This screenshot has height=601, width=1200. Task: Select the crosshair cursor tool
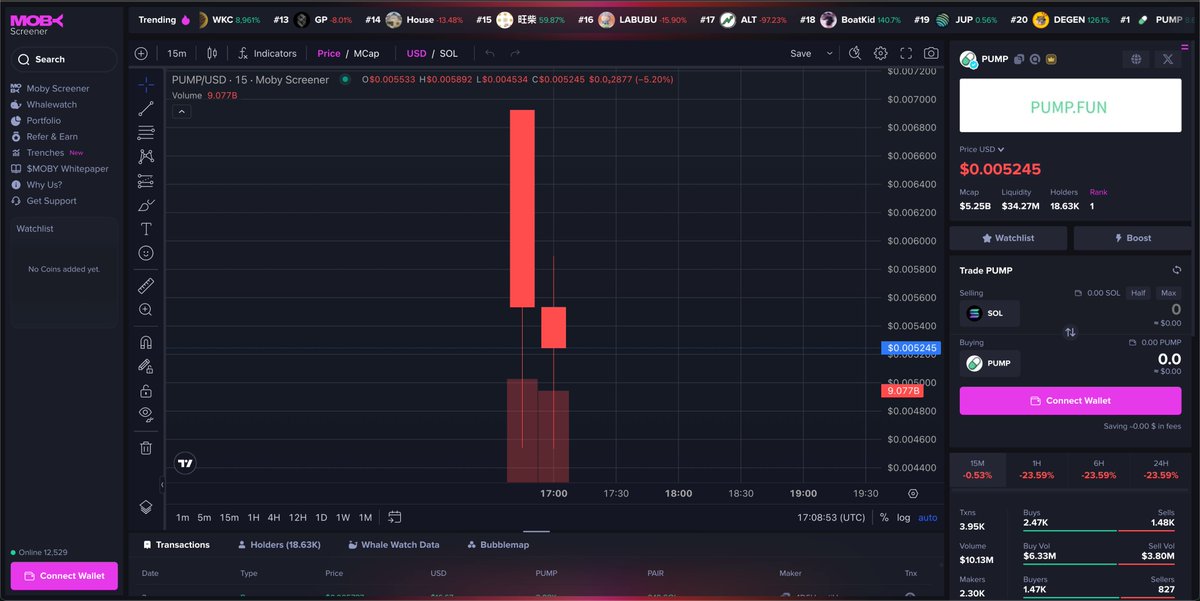click(x=146, y=85)
